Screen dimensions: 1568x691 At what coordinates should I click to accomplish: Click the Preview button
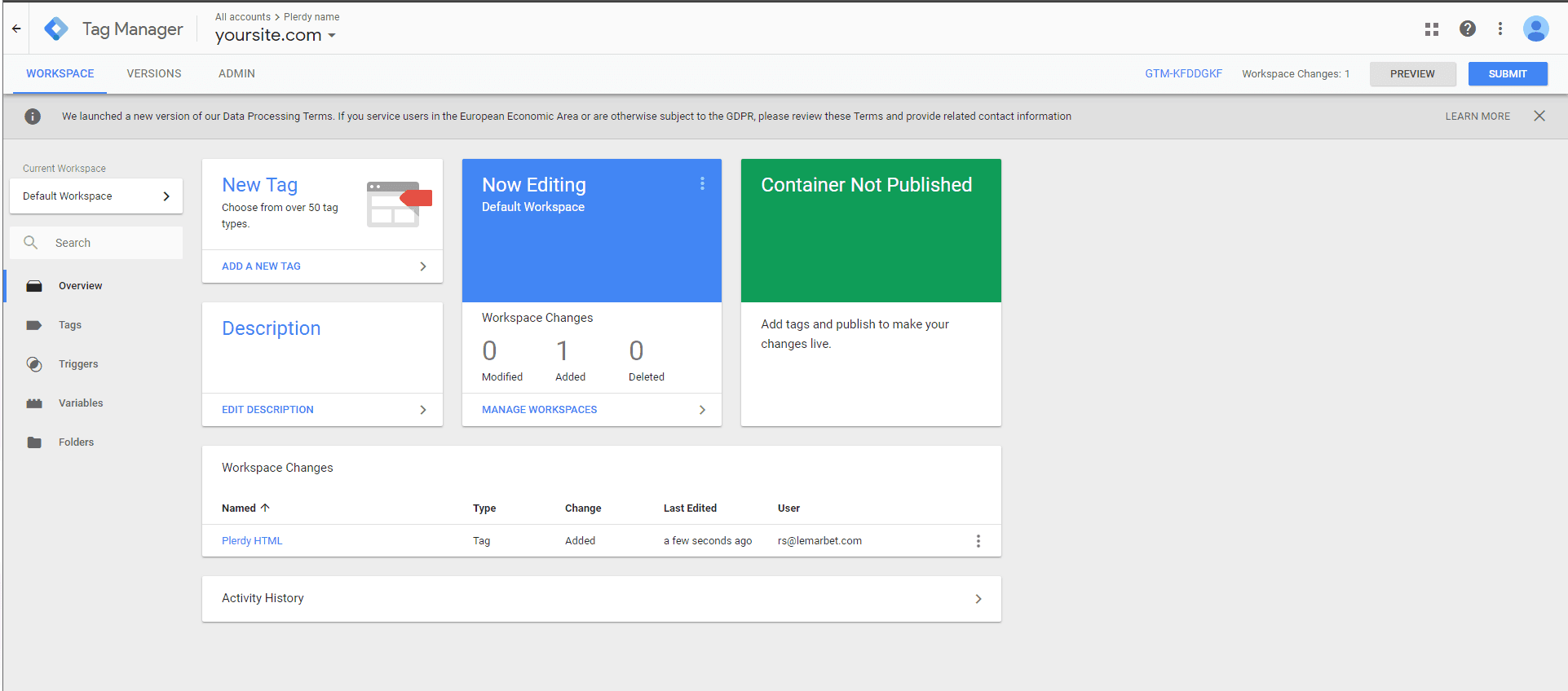tap(1412, 73)
